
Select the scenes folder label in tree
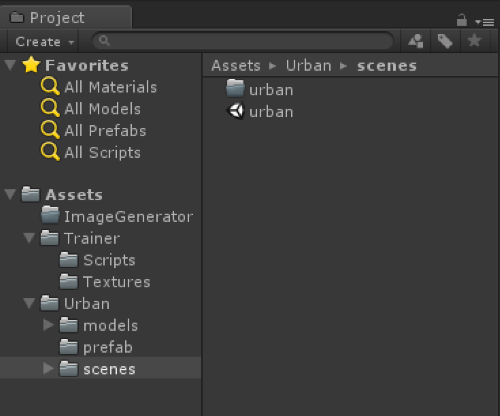[x=109, y=369]
